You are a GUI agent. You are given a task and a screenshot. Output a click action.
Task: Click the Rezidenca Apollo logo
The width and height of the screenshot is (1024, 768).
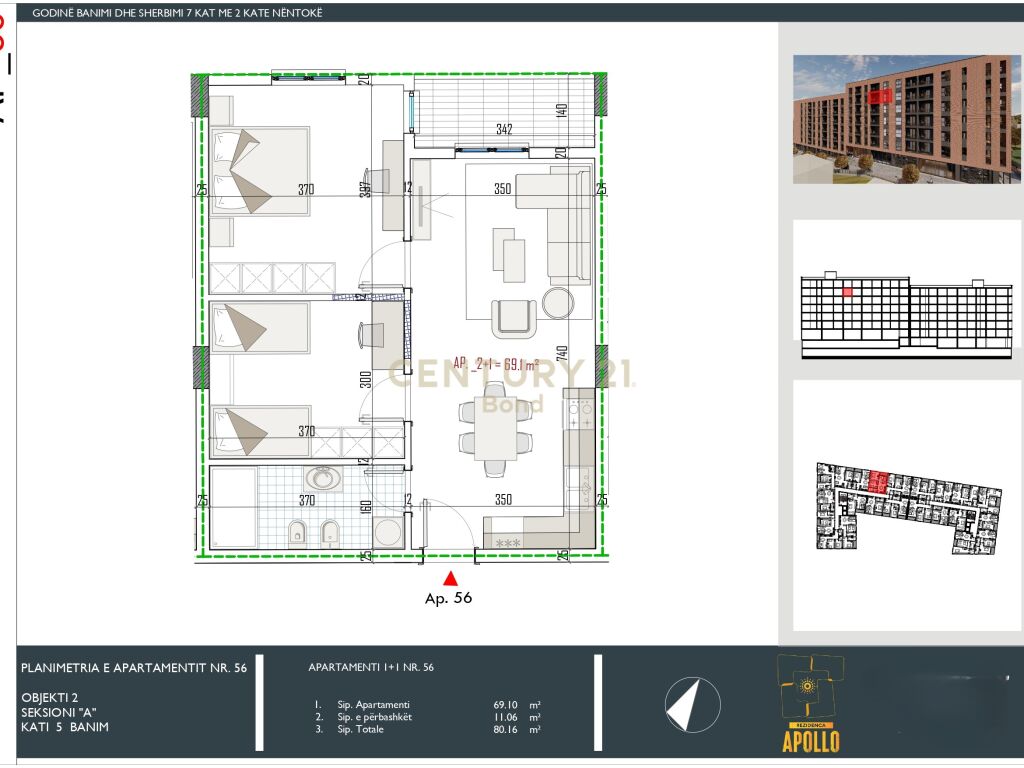(810, 703)
